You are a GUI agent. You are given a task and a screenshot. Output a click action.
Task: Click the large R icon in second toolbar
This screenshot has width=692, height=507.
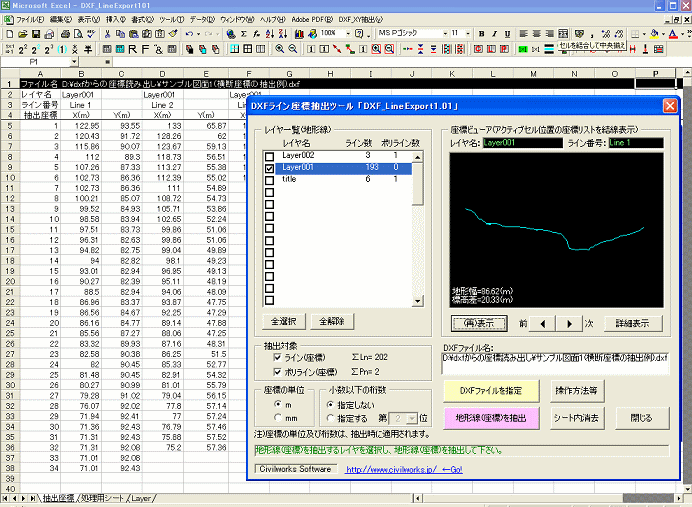[x=132, y=49]
